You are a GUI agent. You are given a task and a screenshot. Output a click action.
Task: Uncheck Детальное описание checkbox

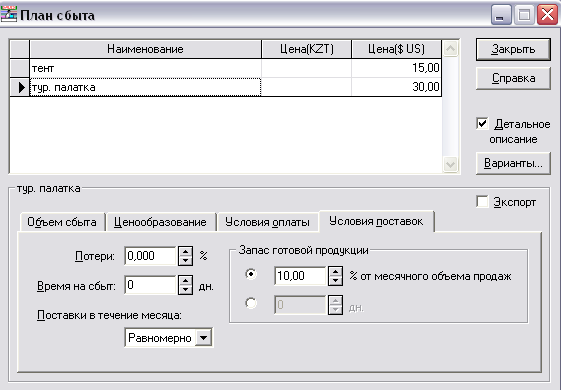click(x=482, y=124)
